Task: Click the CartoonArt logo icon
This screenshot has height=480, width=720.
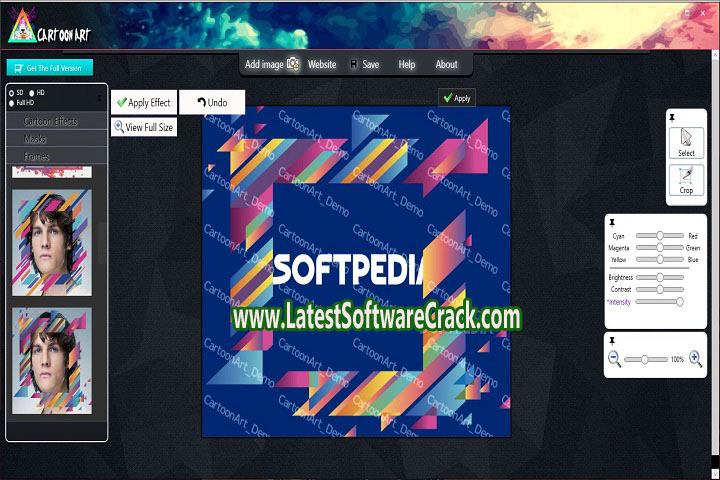Action: [18, 31]
